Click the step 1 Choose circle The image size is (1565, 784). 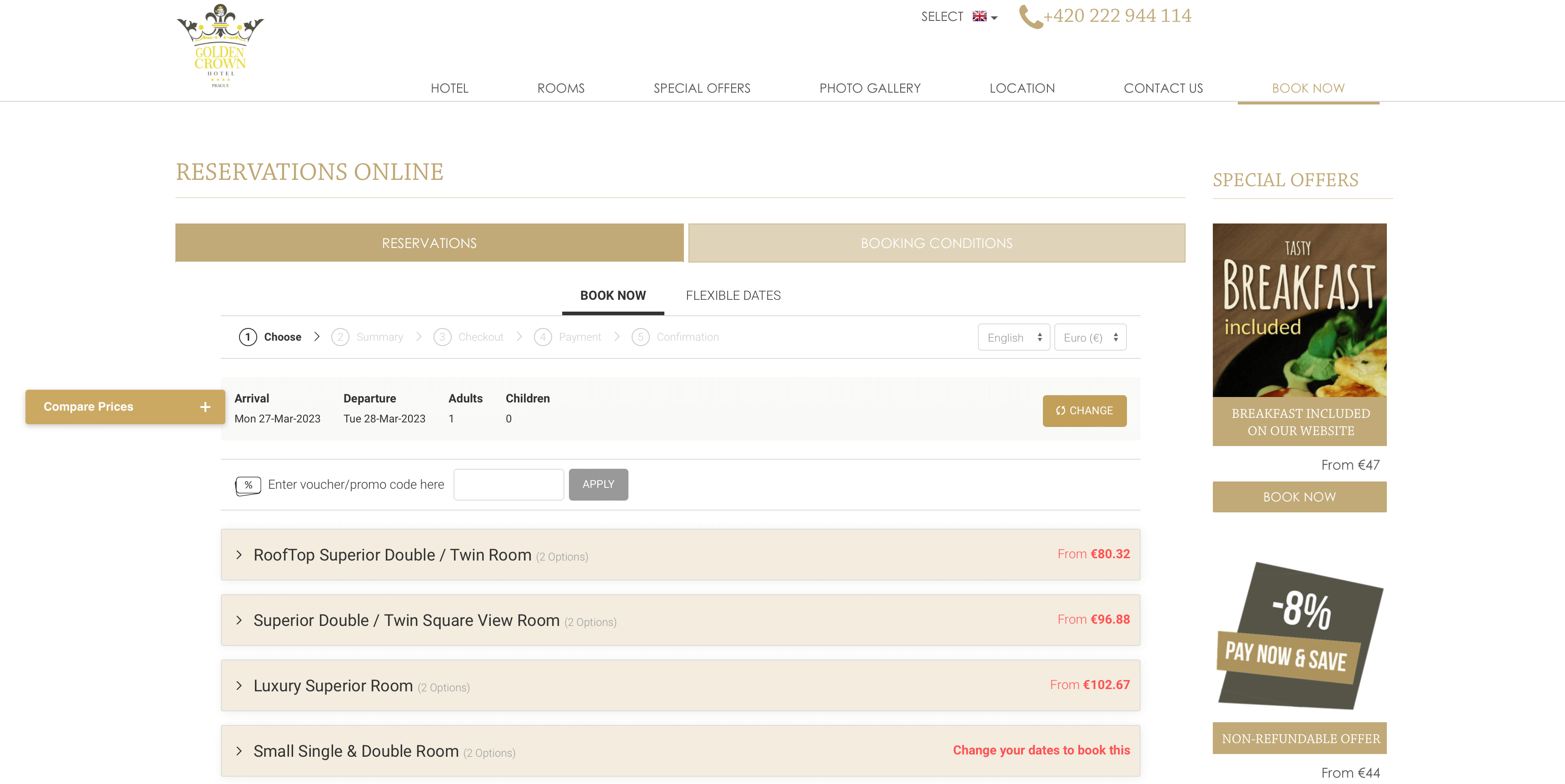click(x=248, y=337)
